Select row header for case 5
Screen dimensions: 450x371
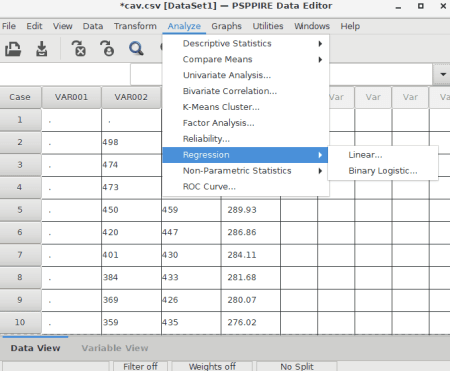(x=20, y=210)
